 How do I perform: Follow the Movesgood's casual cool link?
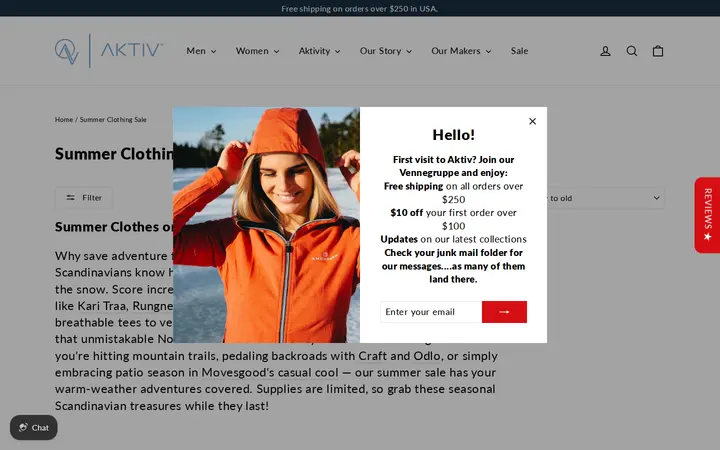(270, 372)
